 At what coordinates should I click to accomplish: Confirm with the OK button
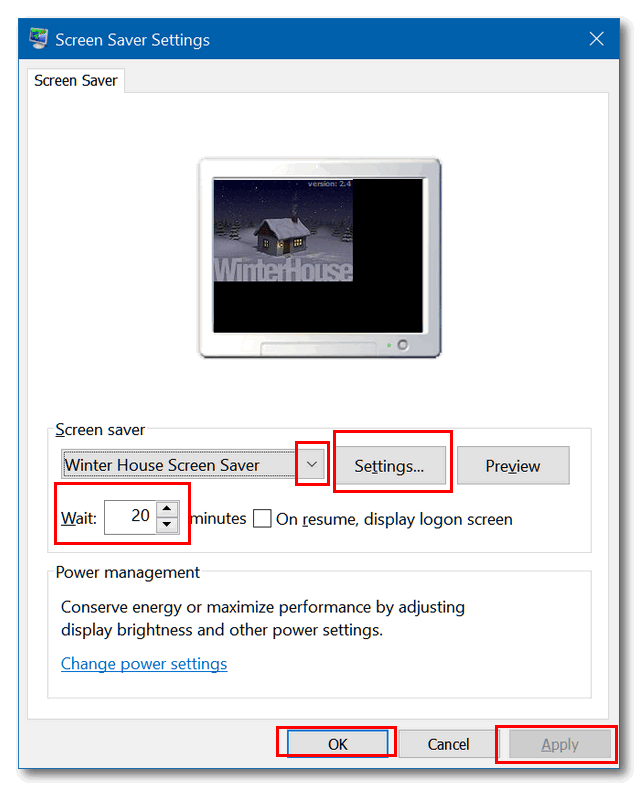pyautogui.click(x=338, y=744)
